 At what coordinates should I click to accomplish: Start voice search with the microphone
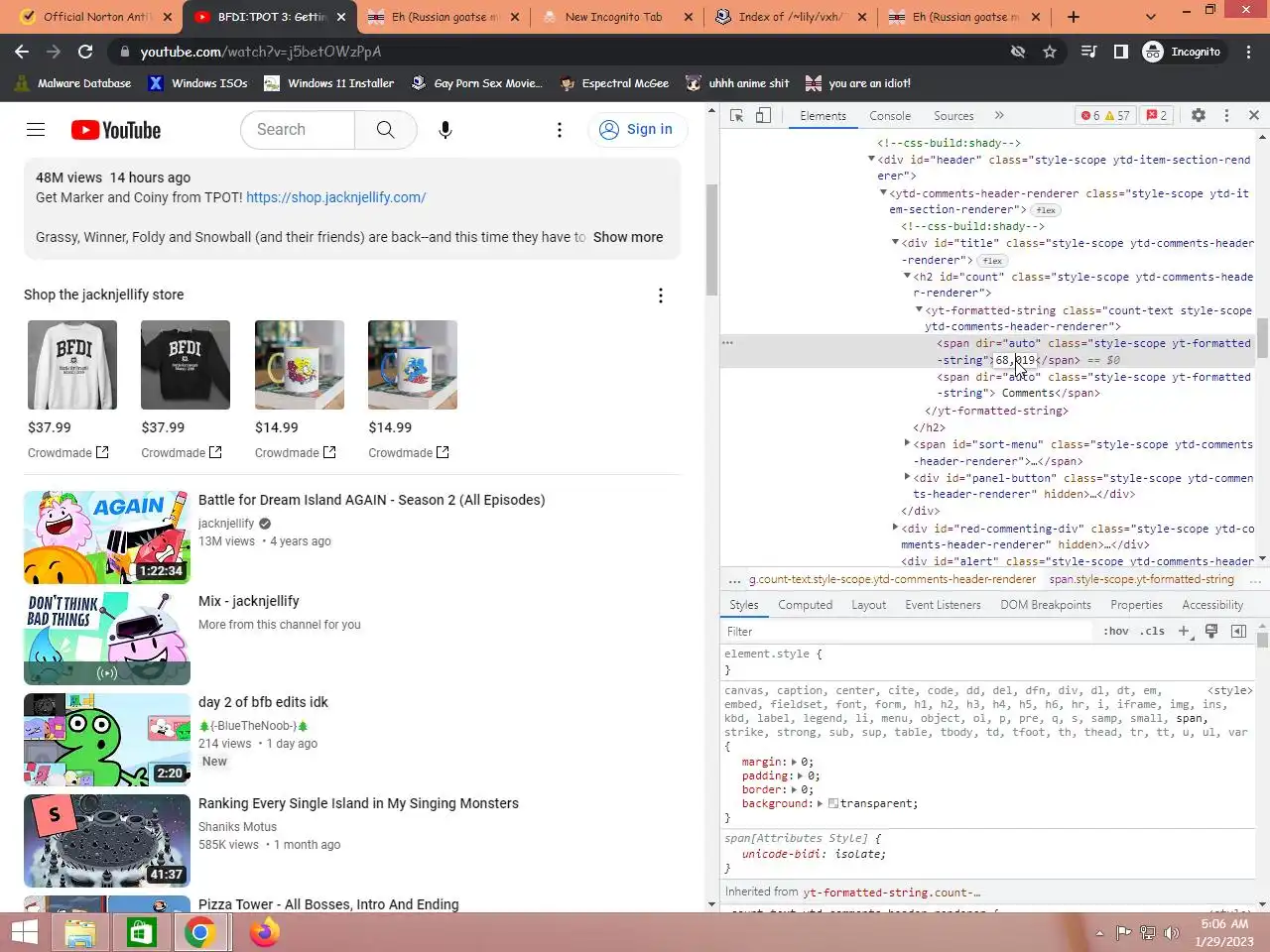tap(445, 130)
